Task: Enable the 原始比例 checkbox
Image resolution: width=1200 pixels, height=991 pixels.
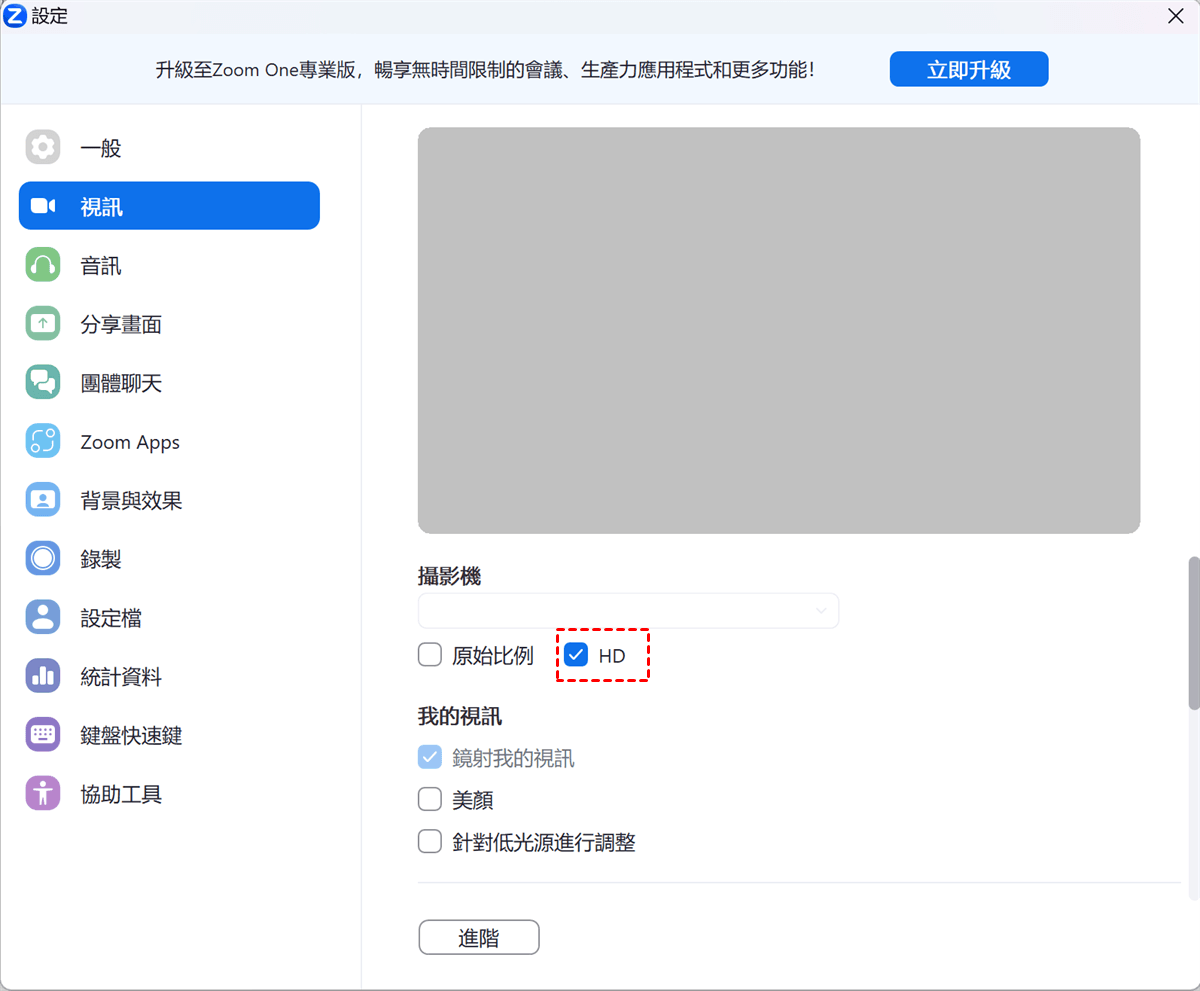Action: (x=430, y=656)
